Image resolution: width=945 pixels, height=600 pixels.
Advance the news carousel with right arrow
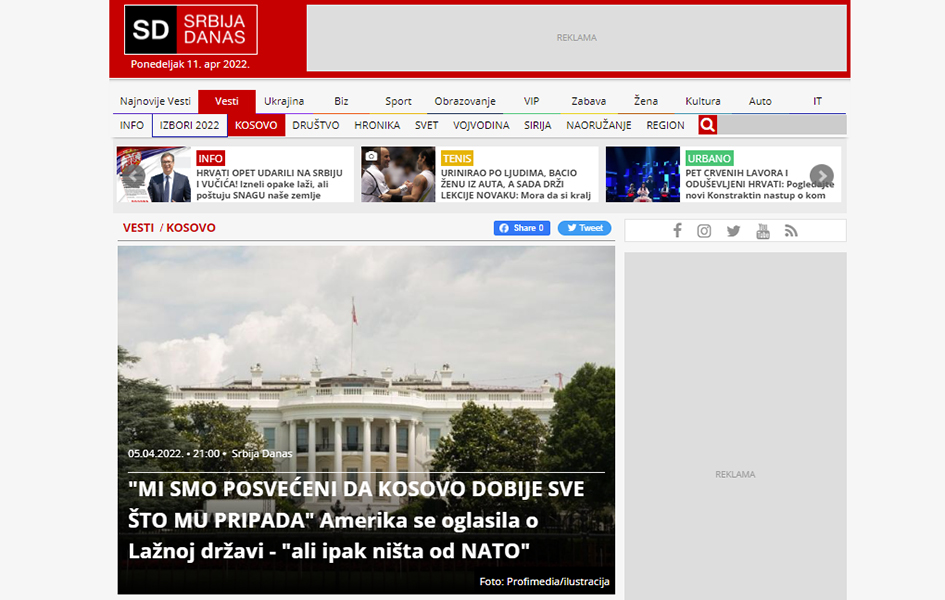coord(822,174)
